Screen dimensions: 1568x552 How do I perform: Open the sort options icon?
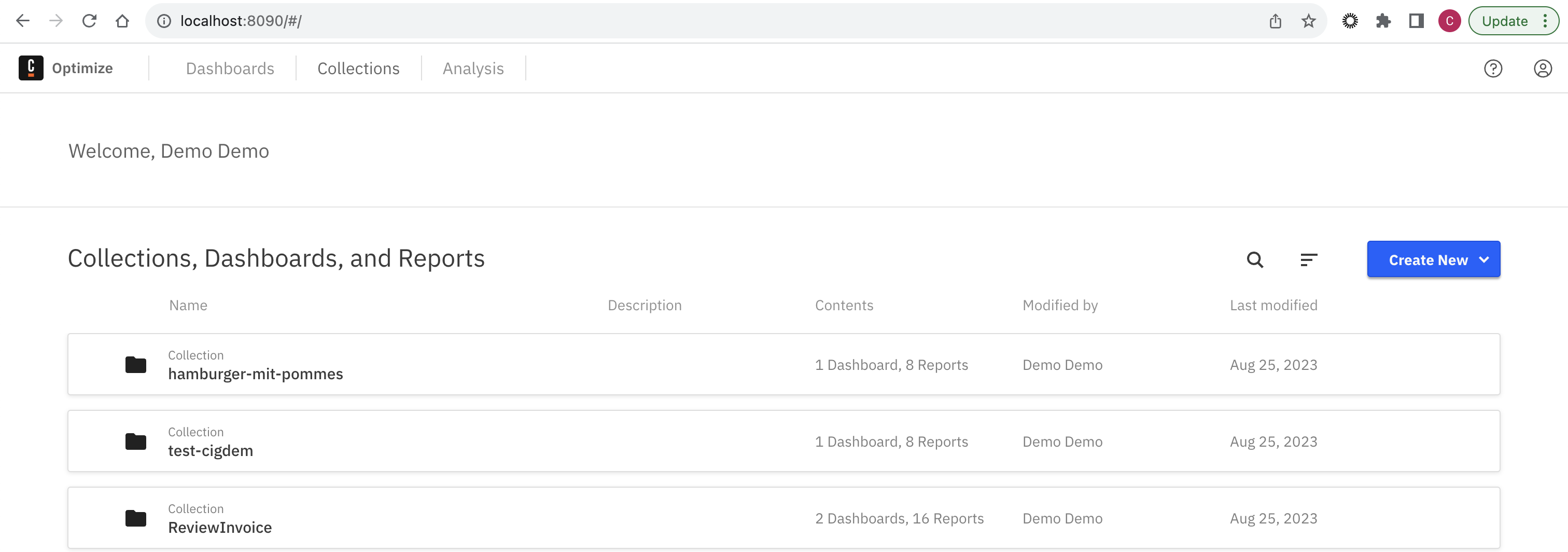click(1308, 260)
